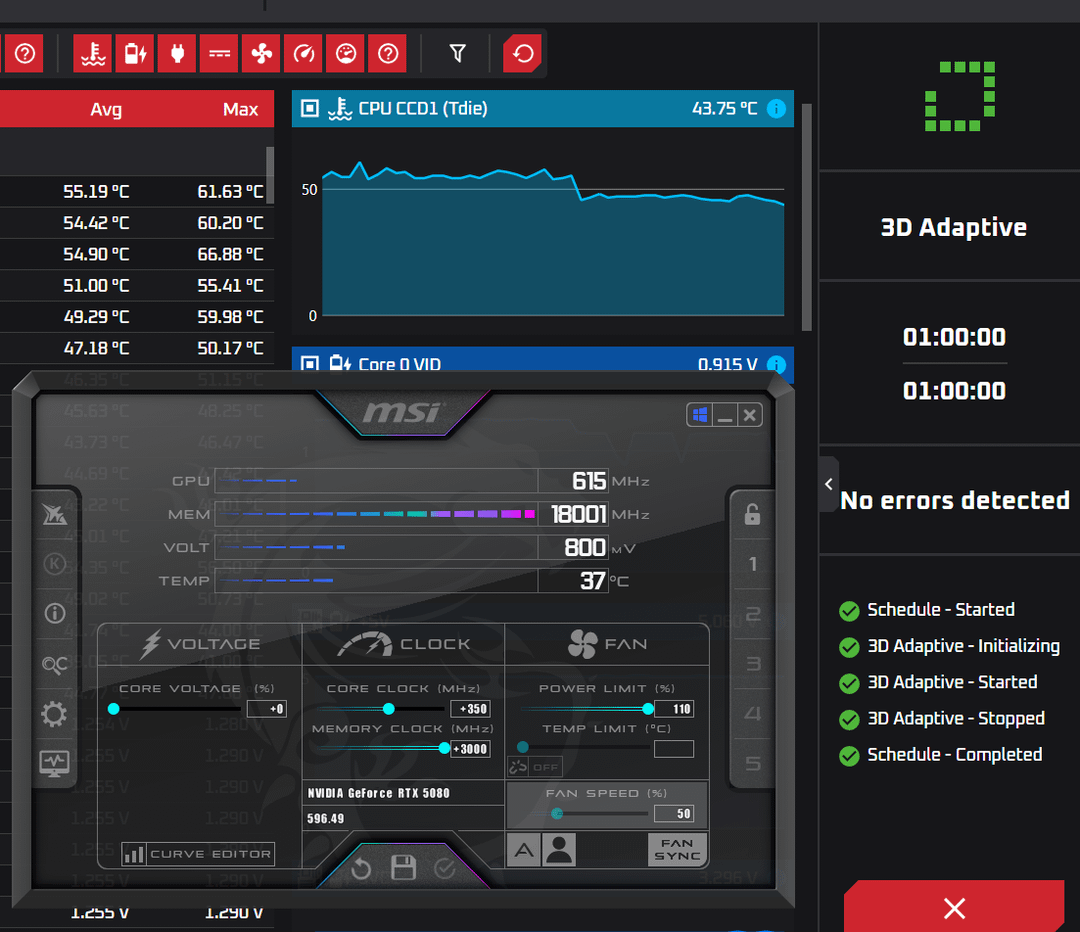1080x932 pixels.
Task: Reset Afterburner settings with the circular arrow
Action: (x=361, y=869)
